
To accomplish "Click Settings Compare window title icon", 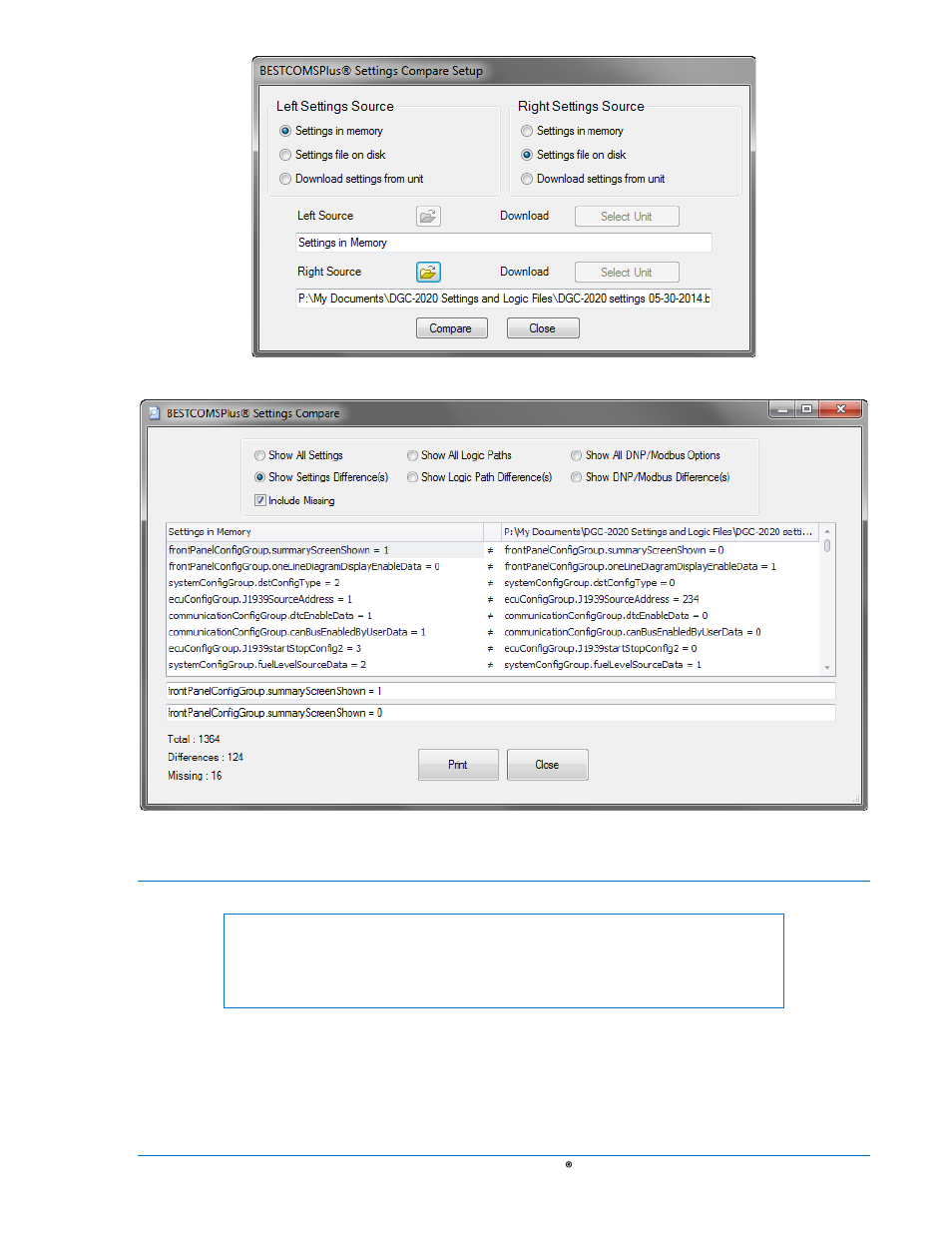I will [155, 412].
